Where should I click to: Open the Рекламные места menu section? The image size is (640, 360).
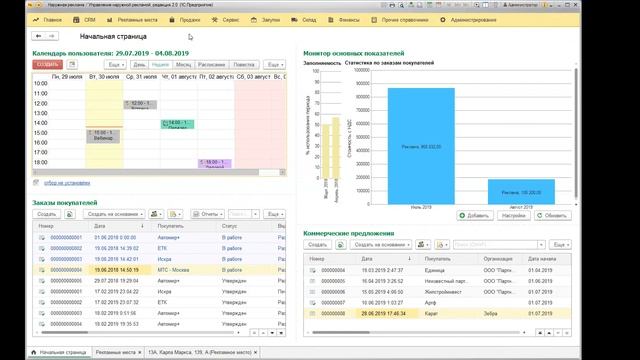132,20
